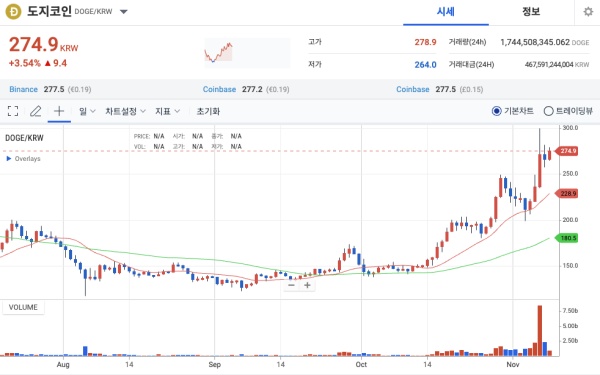Toggle fullscreen chart icon

click(x=13, y=111)
